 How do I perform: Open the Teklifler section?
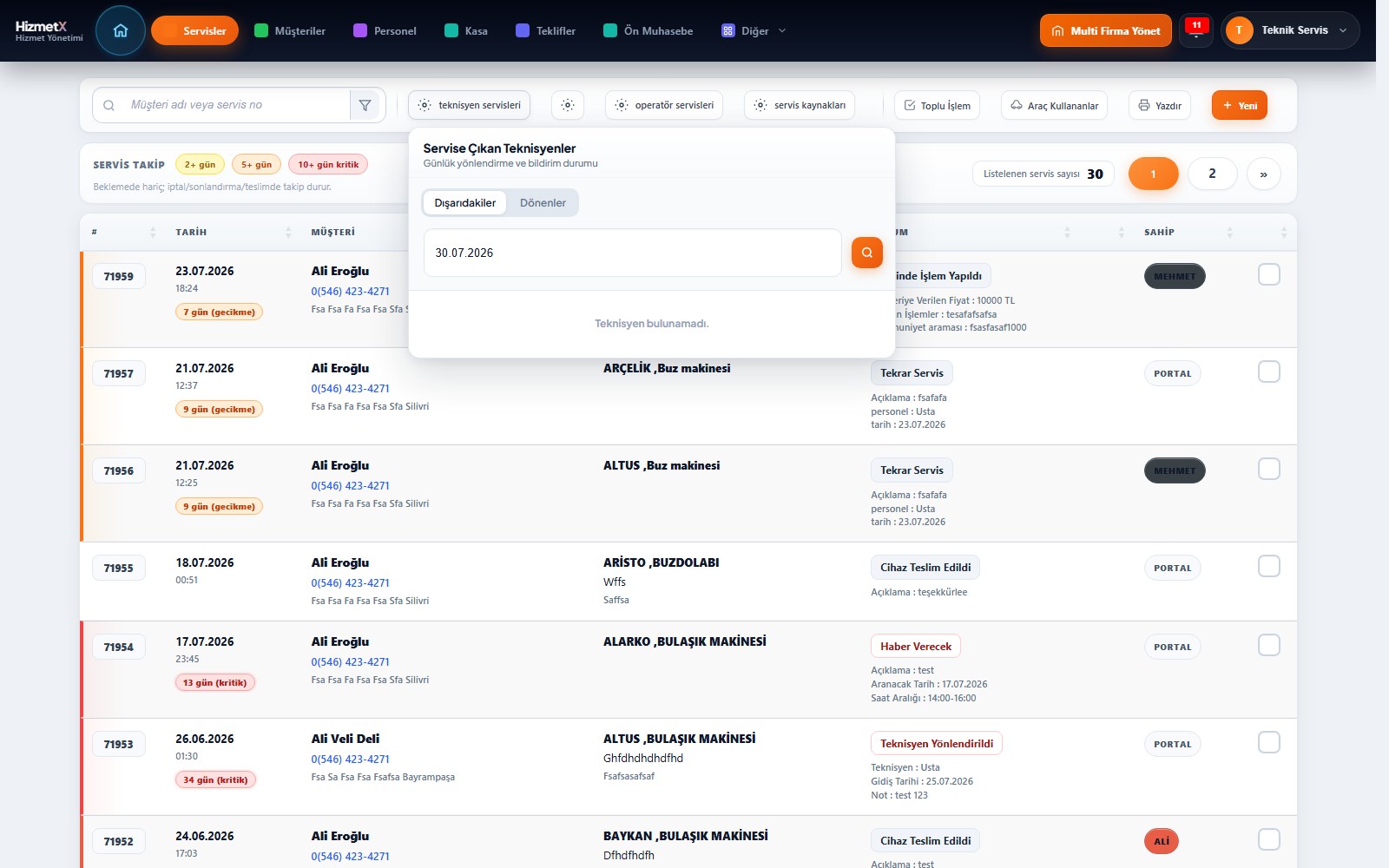(546, 30)
